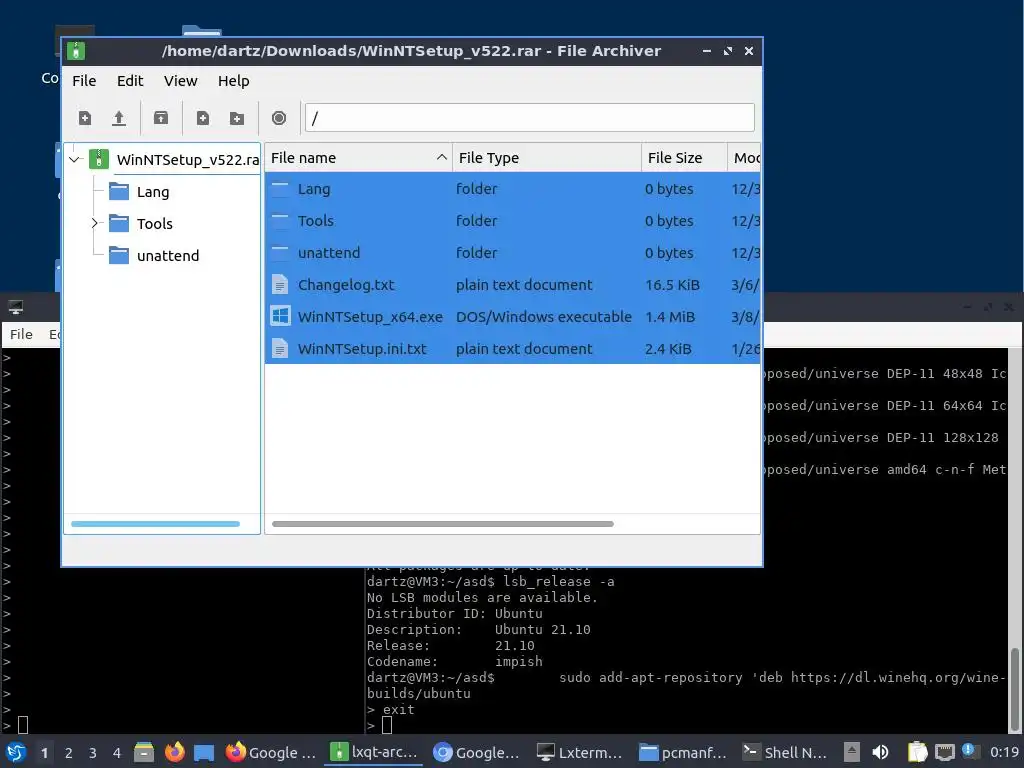1024x768 pixels.
Task: Click the update notifier tray icon
Action: [969, 751]
